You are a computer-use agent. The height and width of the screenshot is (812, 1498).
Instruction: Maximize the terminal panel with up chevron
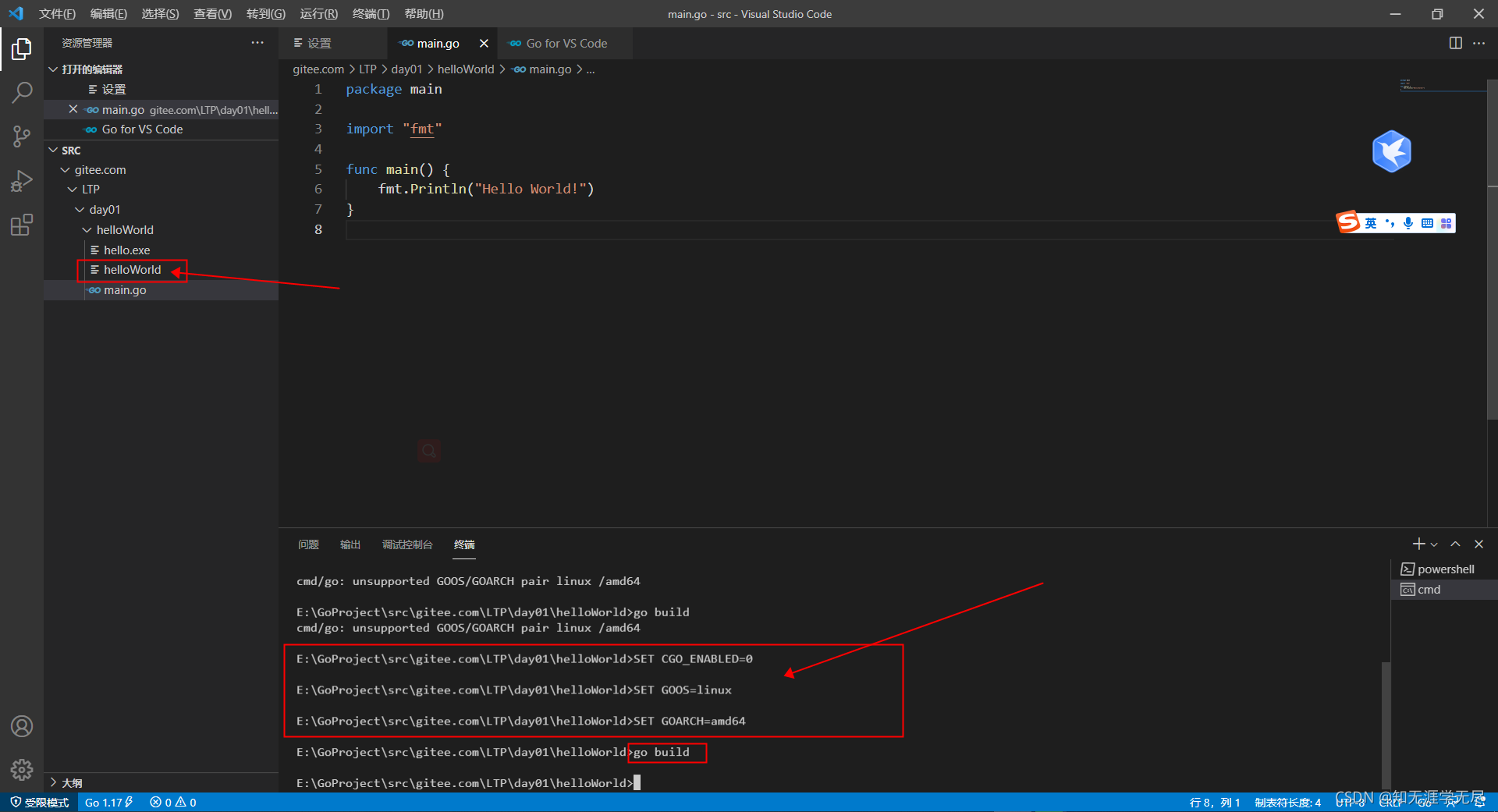click(1455, 544)
